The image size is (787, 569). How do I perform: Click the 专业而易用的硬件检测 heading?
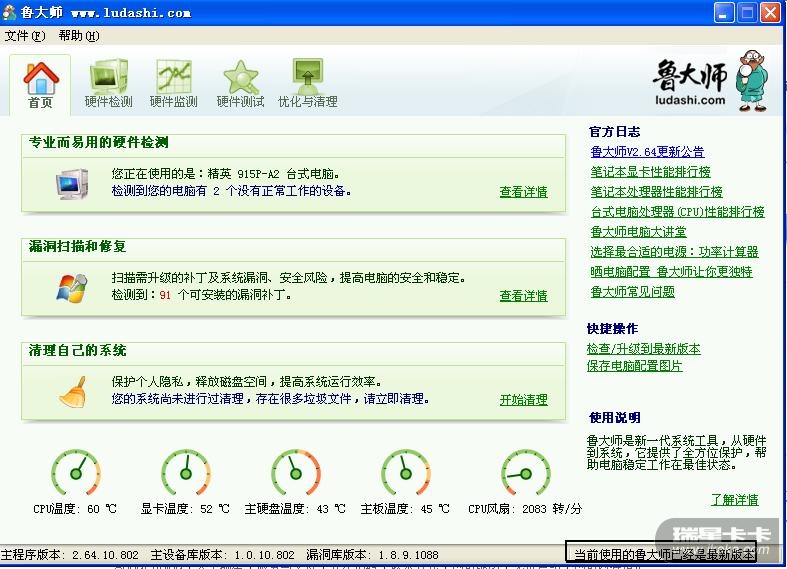tap(99, 143)
